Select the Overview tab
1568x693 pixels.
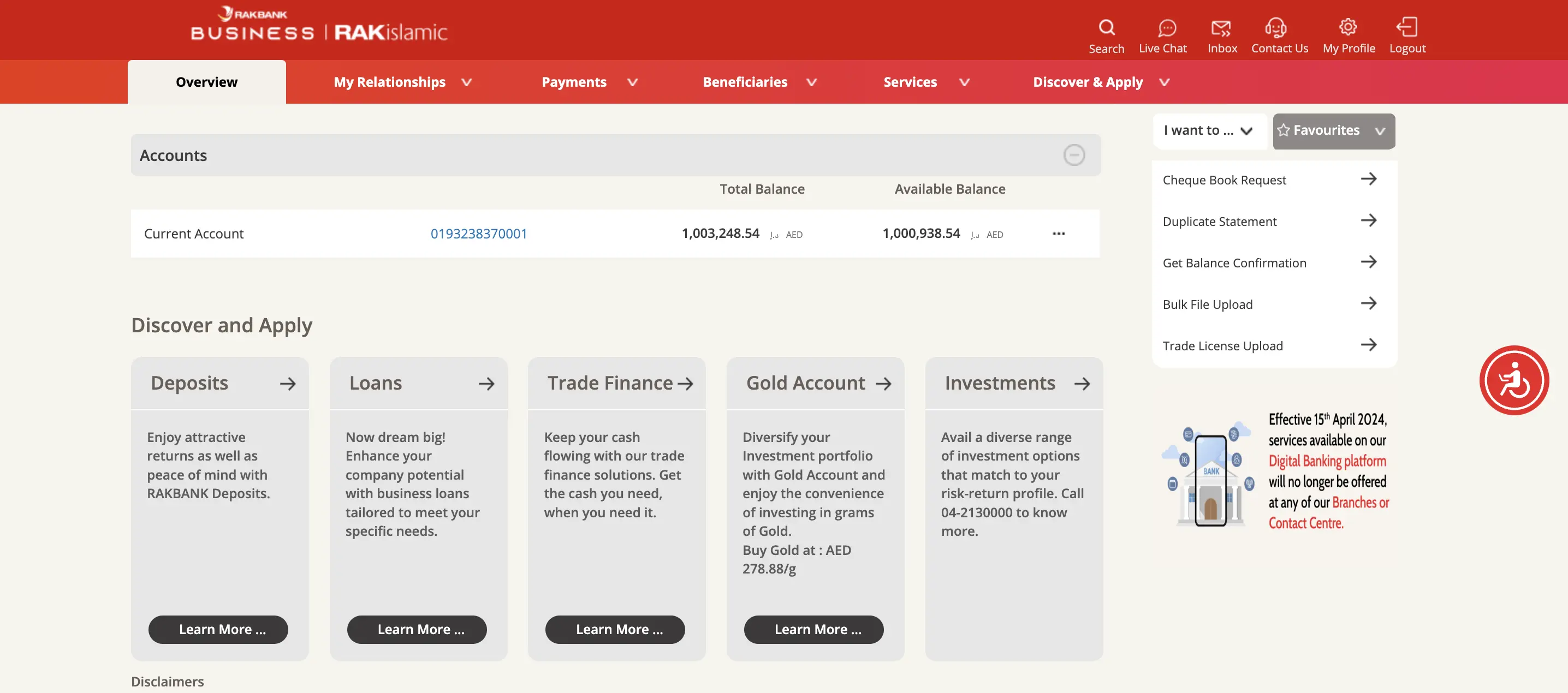pyautogui.click(x=206, y=82)
